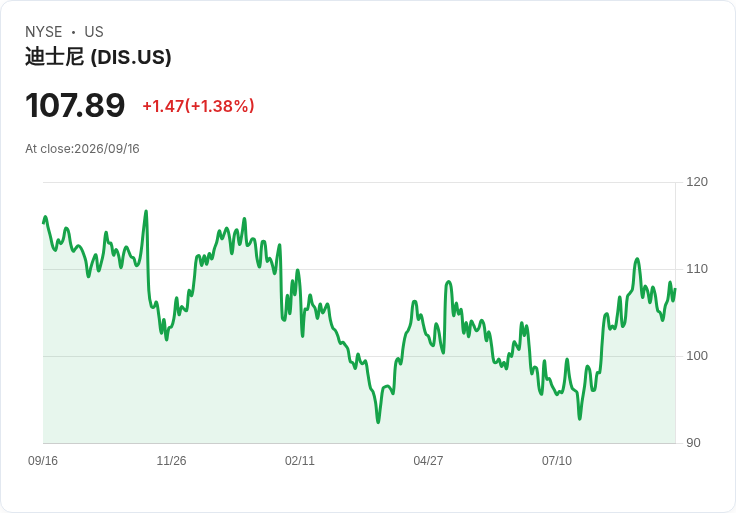This screenshot has width=736, height=513.
Task: Click the 09/16 date axis label
Action: click(x=43, y=461)
